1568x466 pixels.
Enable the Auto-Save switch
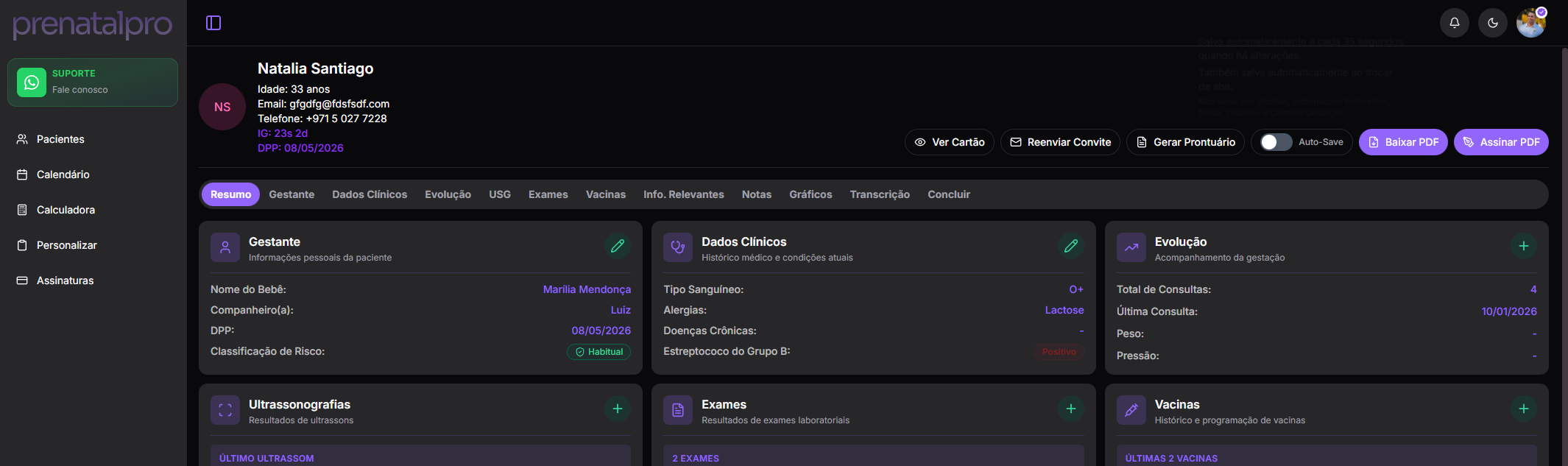pos(1276,142)
